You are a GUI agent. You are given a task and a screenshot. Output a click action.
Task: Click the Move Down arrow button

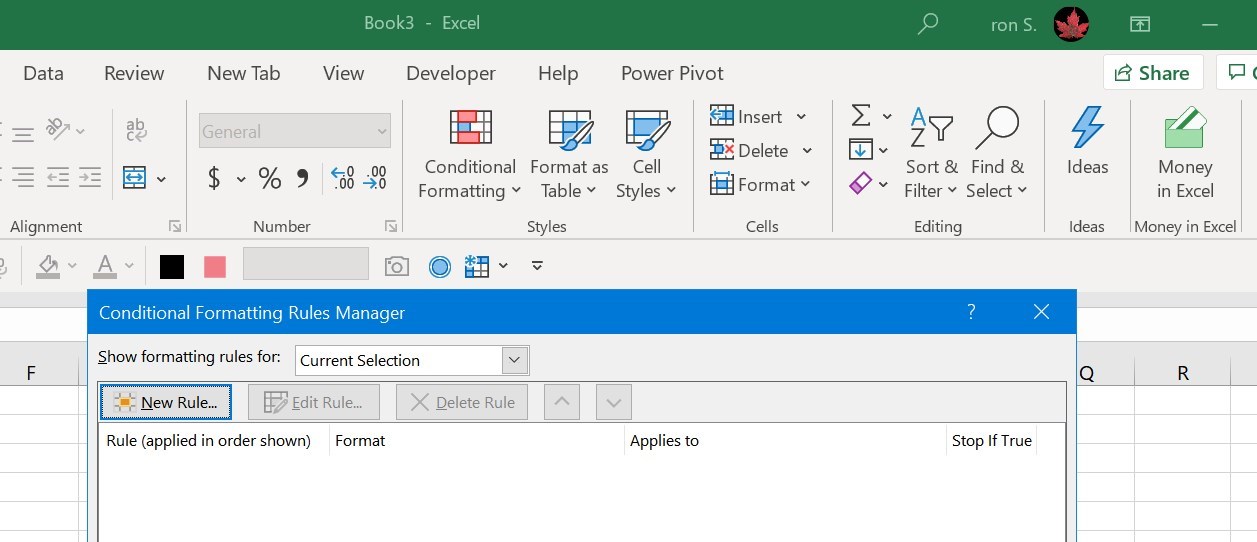click(614, 402)
